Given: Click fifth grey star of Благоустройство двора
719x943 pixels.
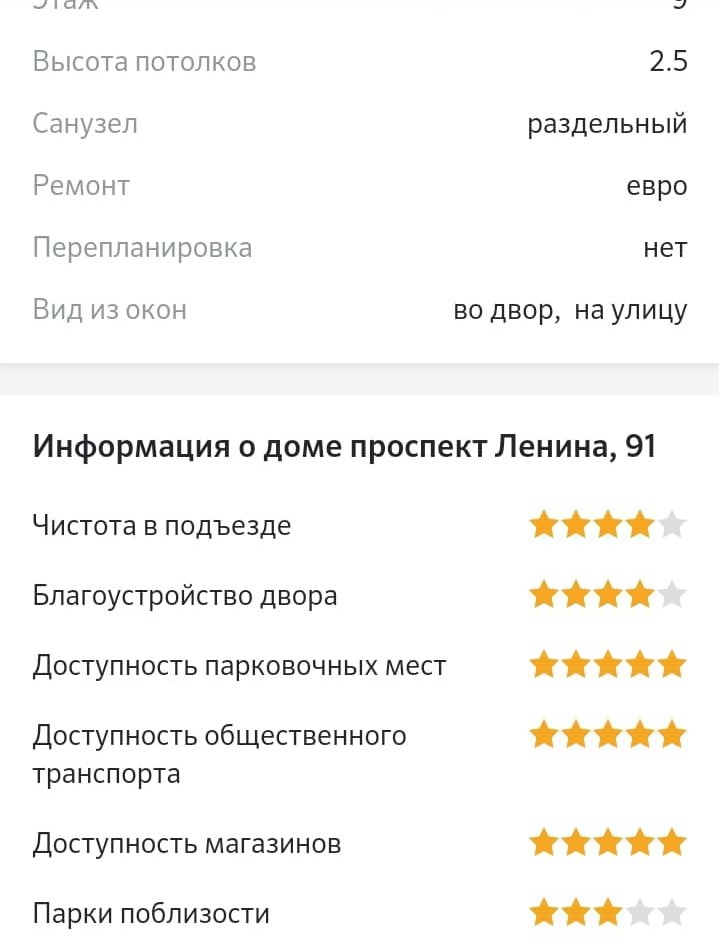Looking at the screenshot, I should (673, 595).
